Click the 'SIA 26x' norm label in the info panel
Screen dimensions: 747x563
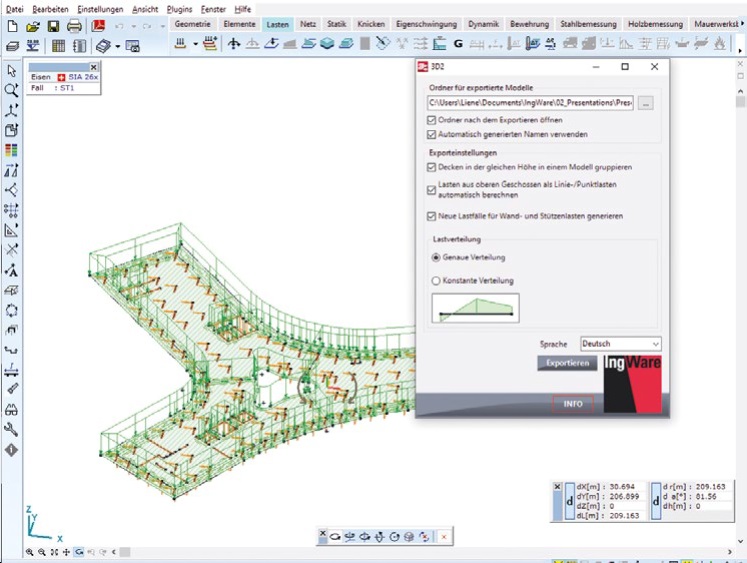click(83, 77)
